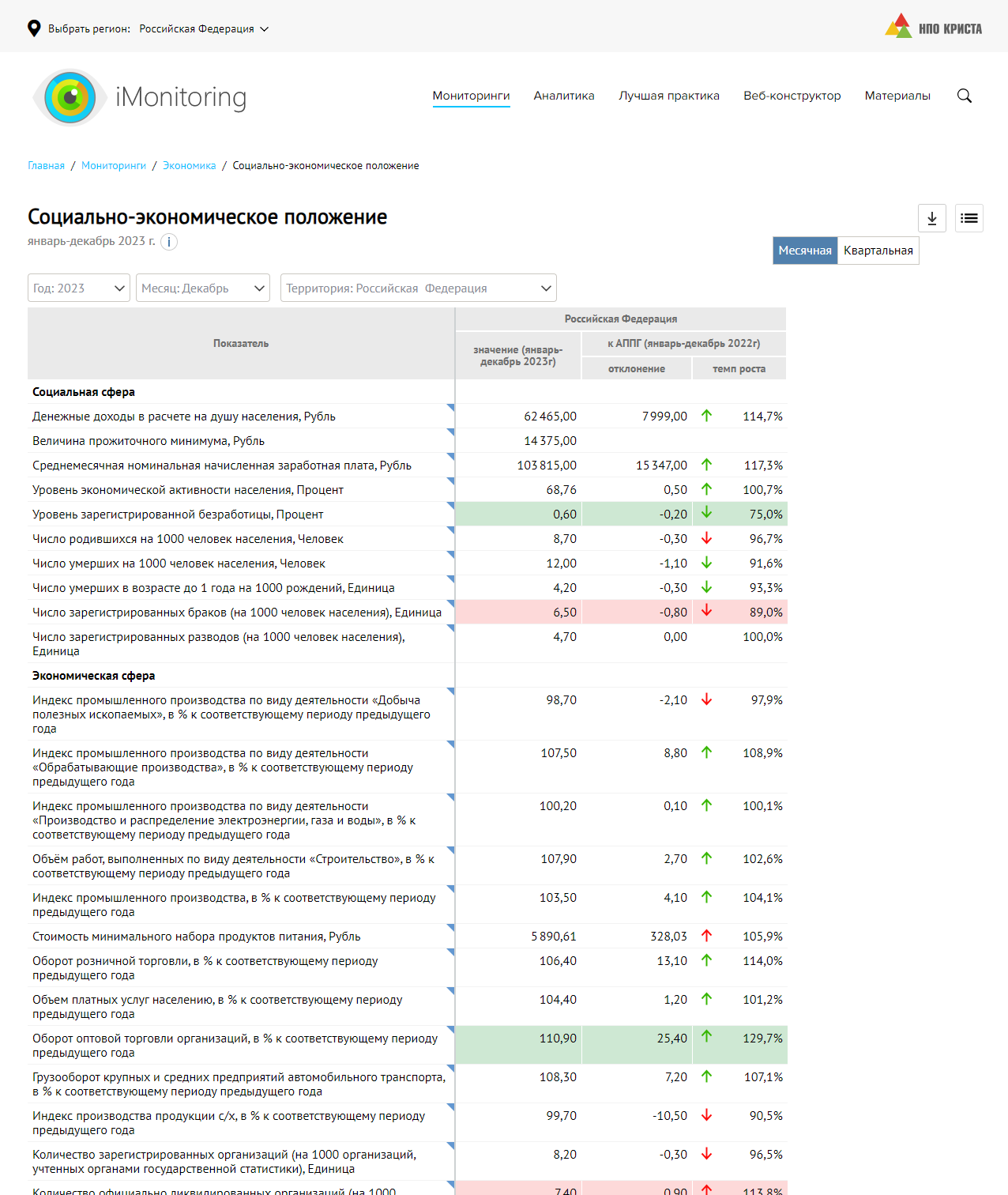Follow the Главная breadcrumb link
1008x1195 pixels.
pos(46,165)
